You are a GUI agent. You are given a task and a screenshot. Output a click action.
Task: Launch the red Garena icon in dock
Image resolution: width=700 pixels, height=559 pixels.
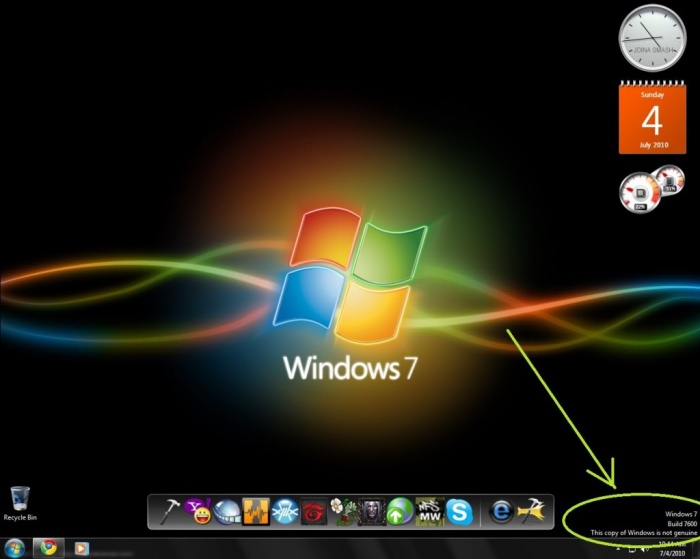point(314,513)
